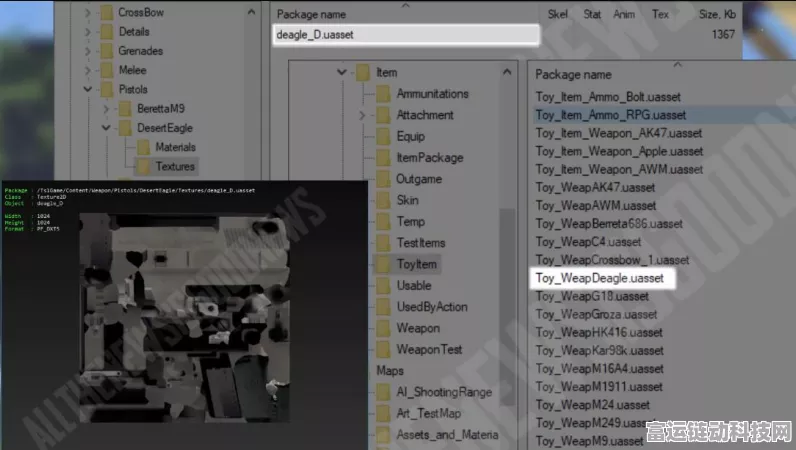Sort by Tex column header

coord(660,15)
